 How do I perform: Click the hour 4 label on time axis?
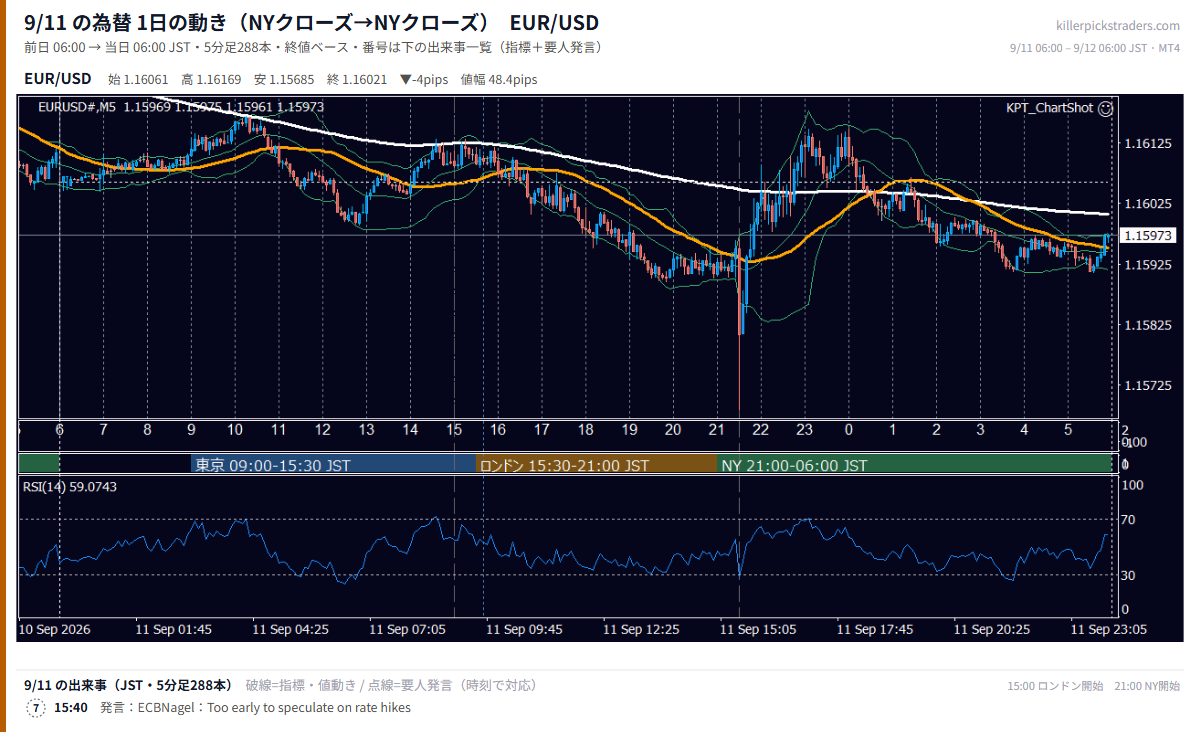pyautogui.click(x=1024, y=430)
